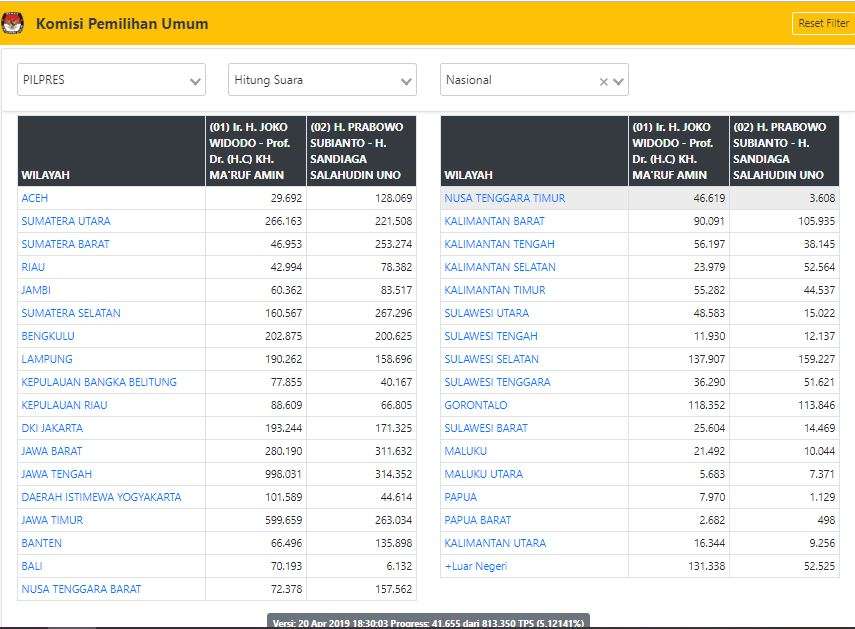View JAWA BARAT results
This screenshot has width=855, height=629.
pos(52,451)
